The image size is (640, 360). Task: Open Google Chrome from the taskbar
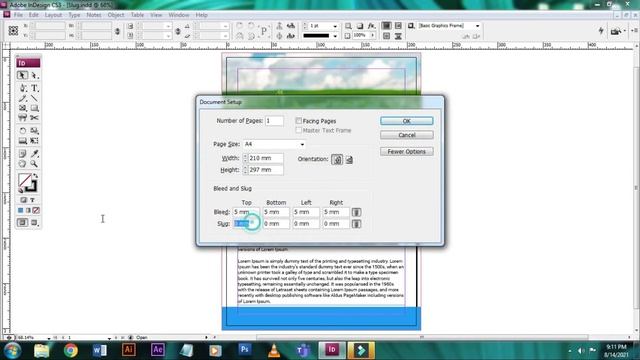coord(71,350)
